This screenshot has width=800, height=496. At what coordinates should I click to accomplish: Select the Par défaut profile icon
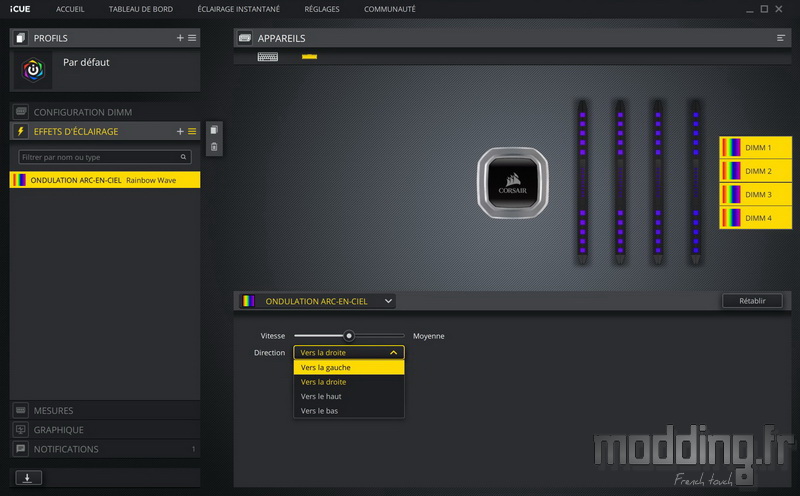click(33, 70)
